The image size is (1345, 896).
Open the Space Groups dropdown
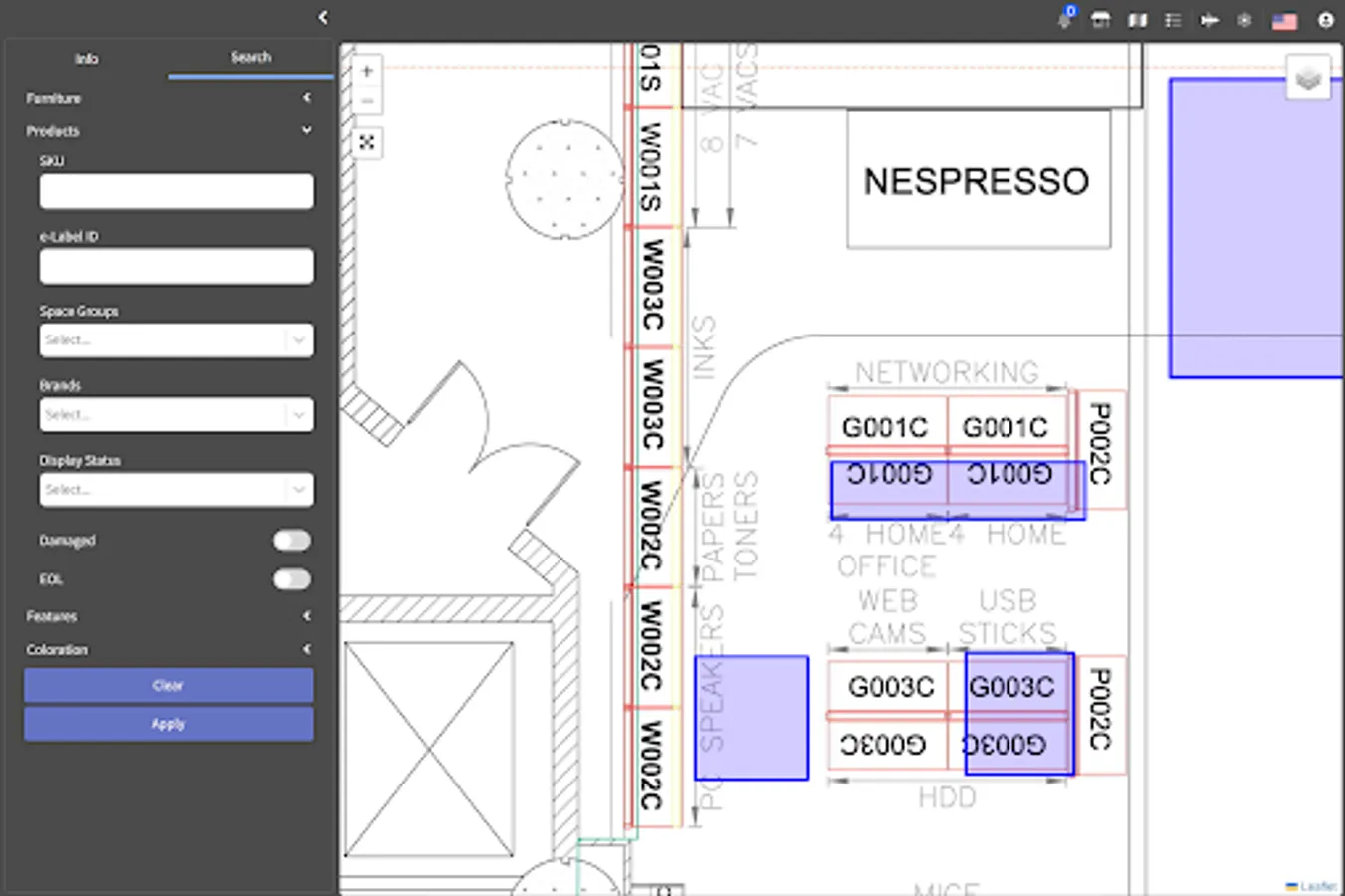176,340
